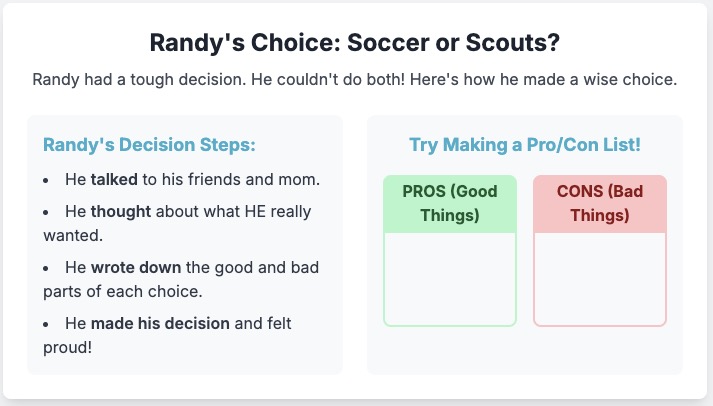Click the intro sentence about Randy's tough decision
The height and width of the screenshot is (406, 713).
coord(355,80)
